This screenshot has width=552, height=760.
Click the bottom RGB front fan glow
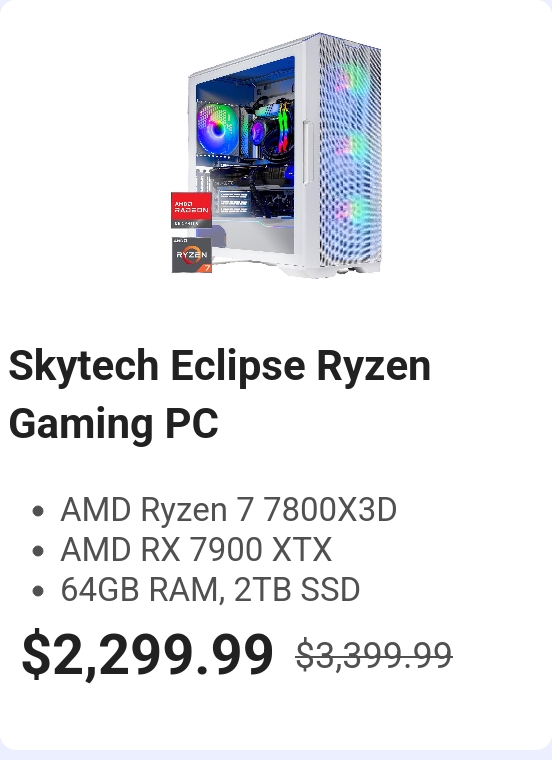pos(351,213)
